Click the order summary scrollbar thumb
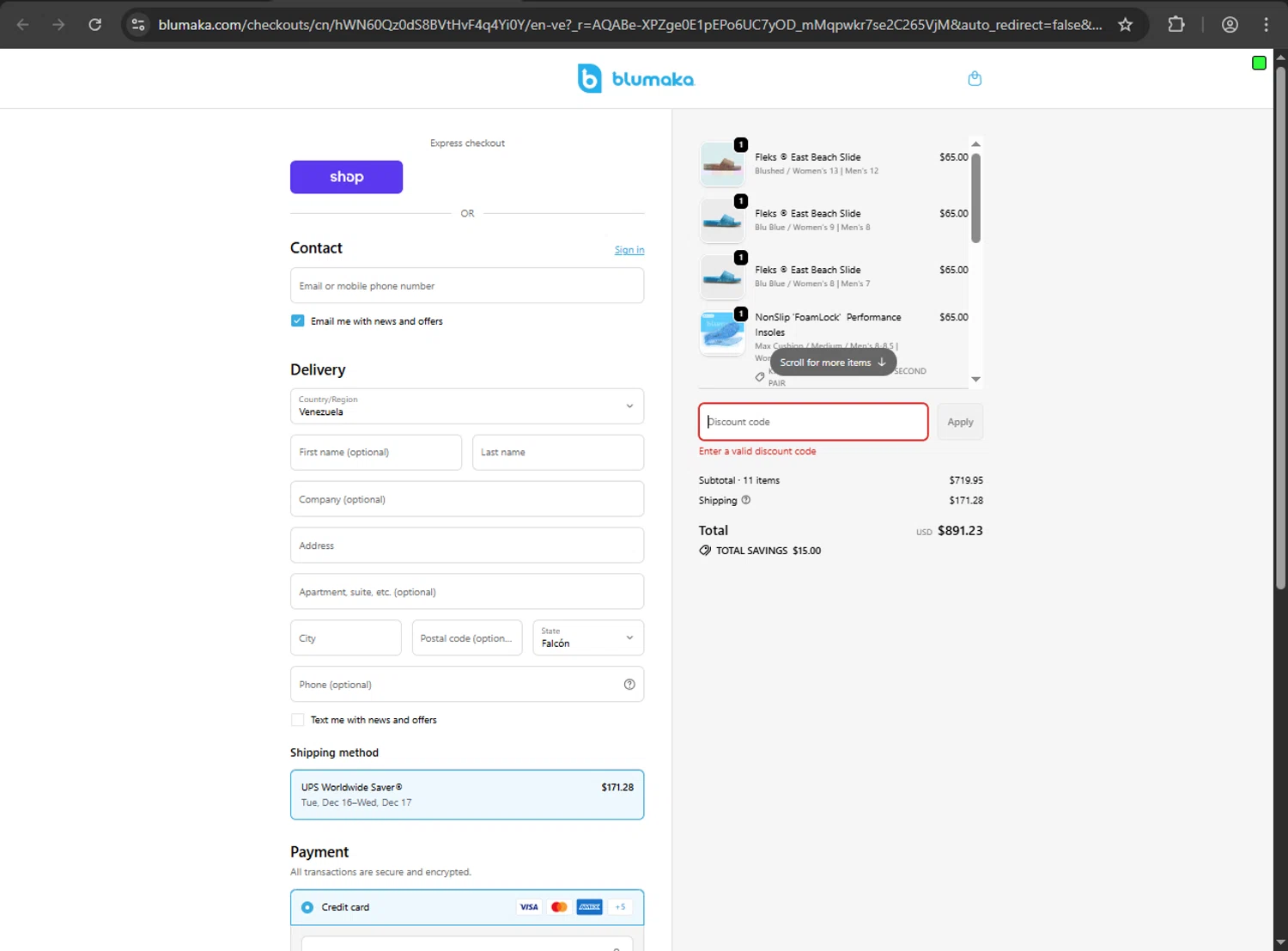1288x951 pixels. 975,198
